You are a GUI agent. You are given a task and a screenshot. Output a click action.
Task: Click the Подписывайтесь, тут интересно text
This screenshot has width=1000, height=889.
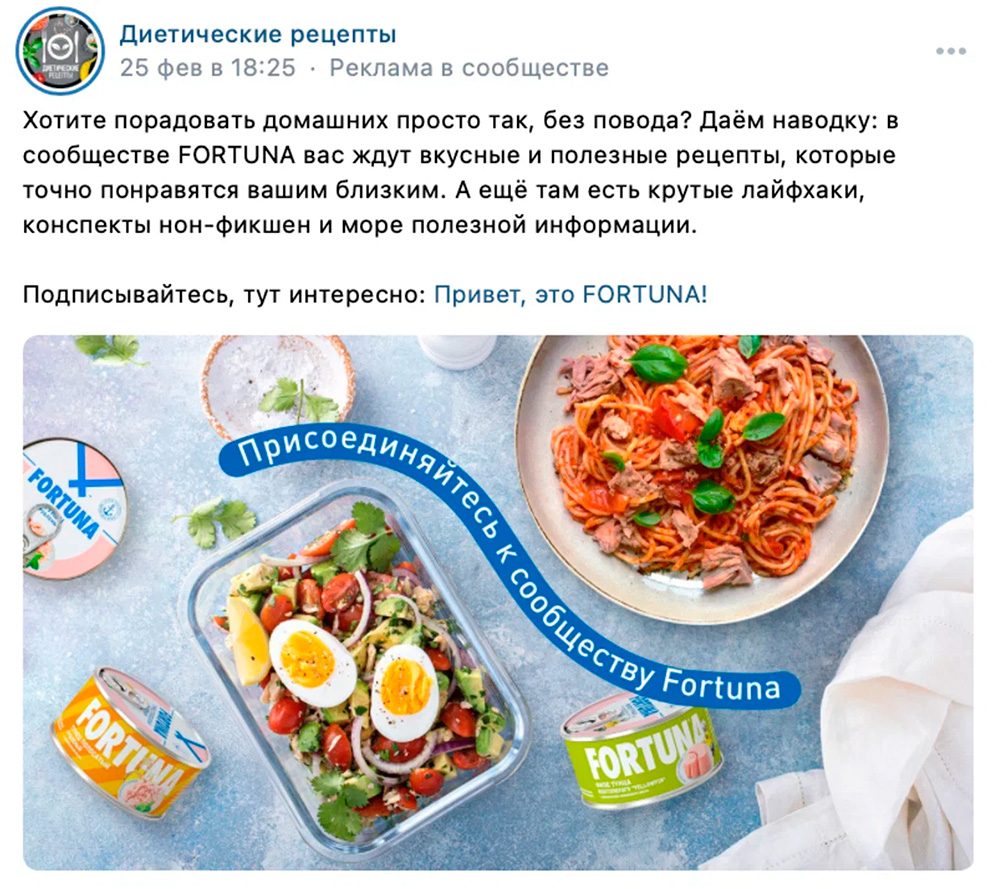[x=224, y=295]
